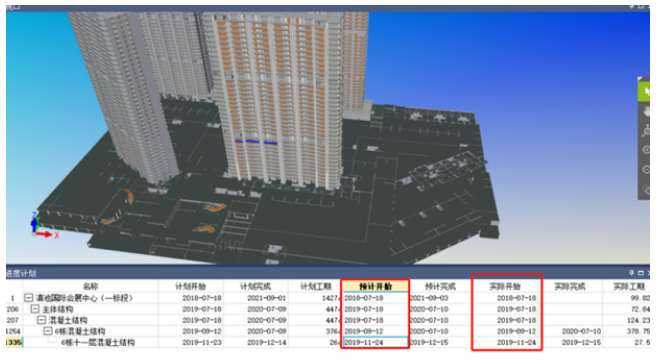This screenshot has height=364, width=658.
Task: Click the 计划开始 column header
Action: (191, 286)
